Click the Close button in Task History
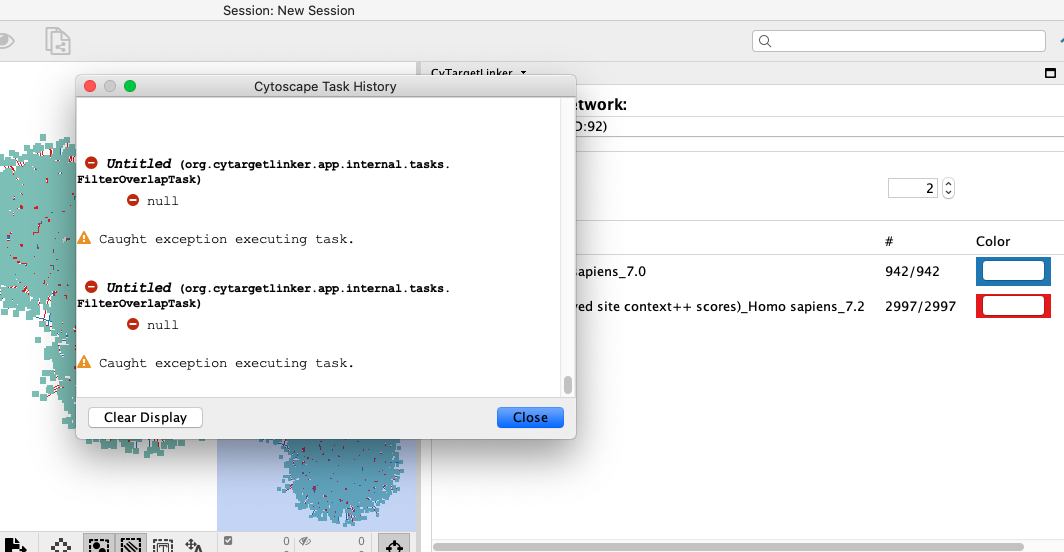The image size is (1064, 552). point(530,418)
